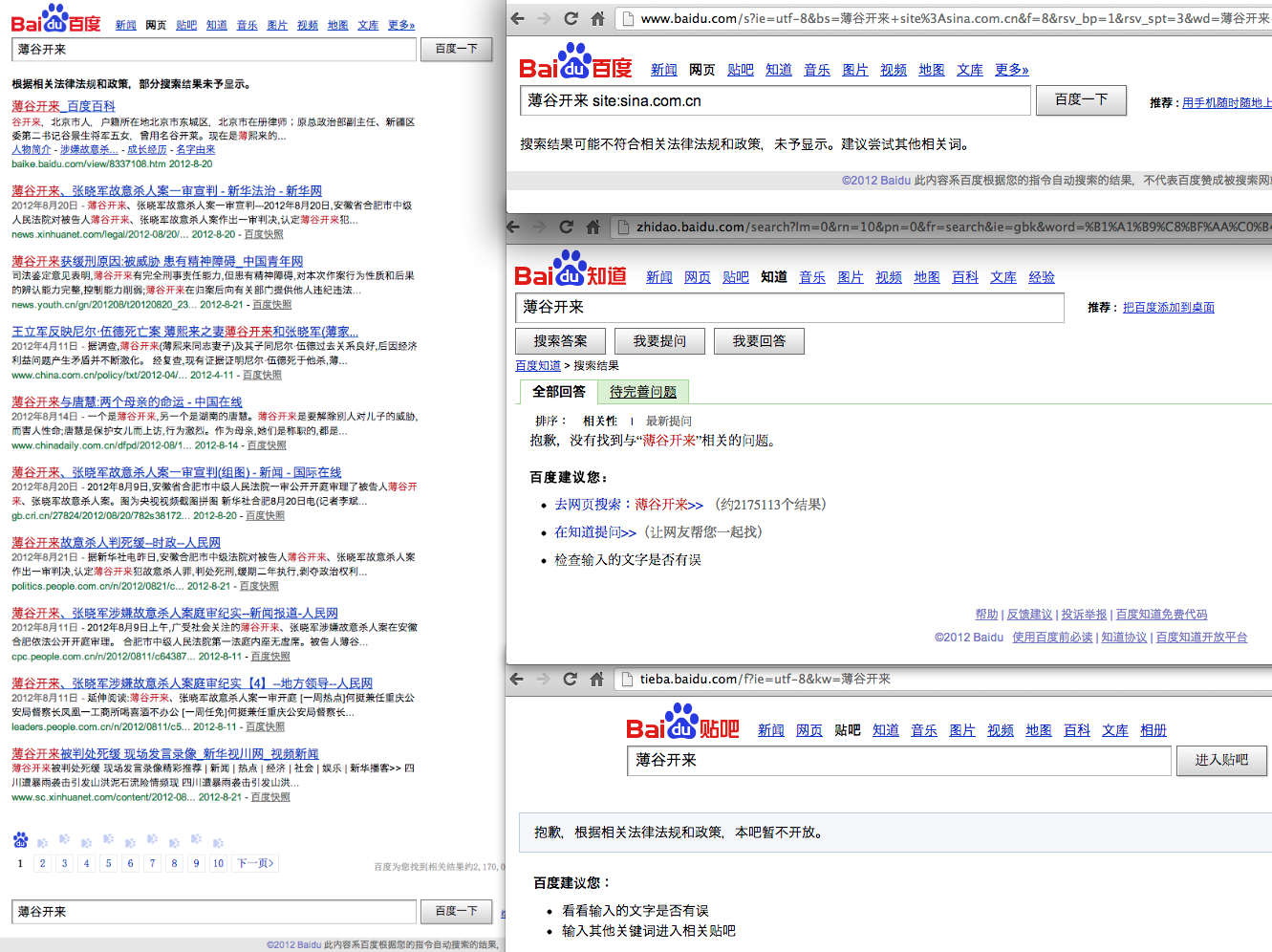Screen dimensions: 1272x952
Task: Click the blue paw icon above page 1
Action: 20,840
